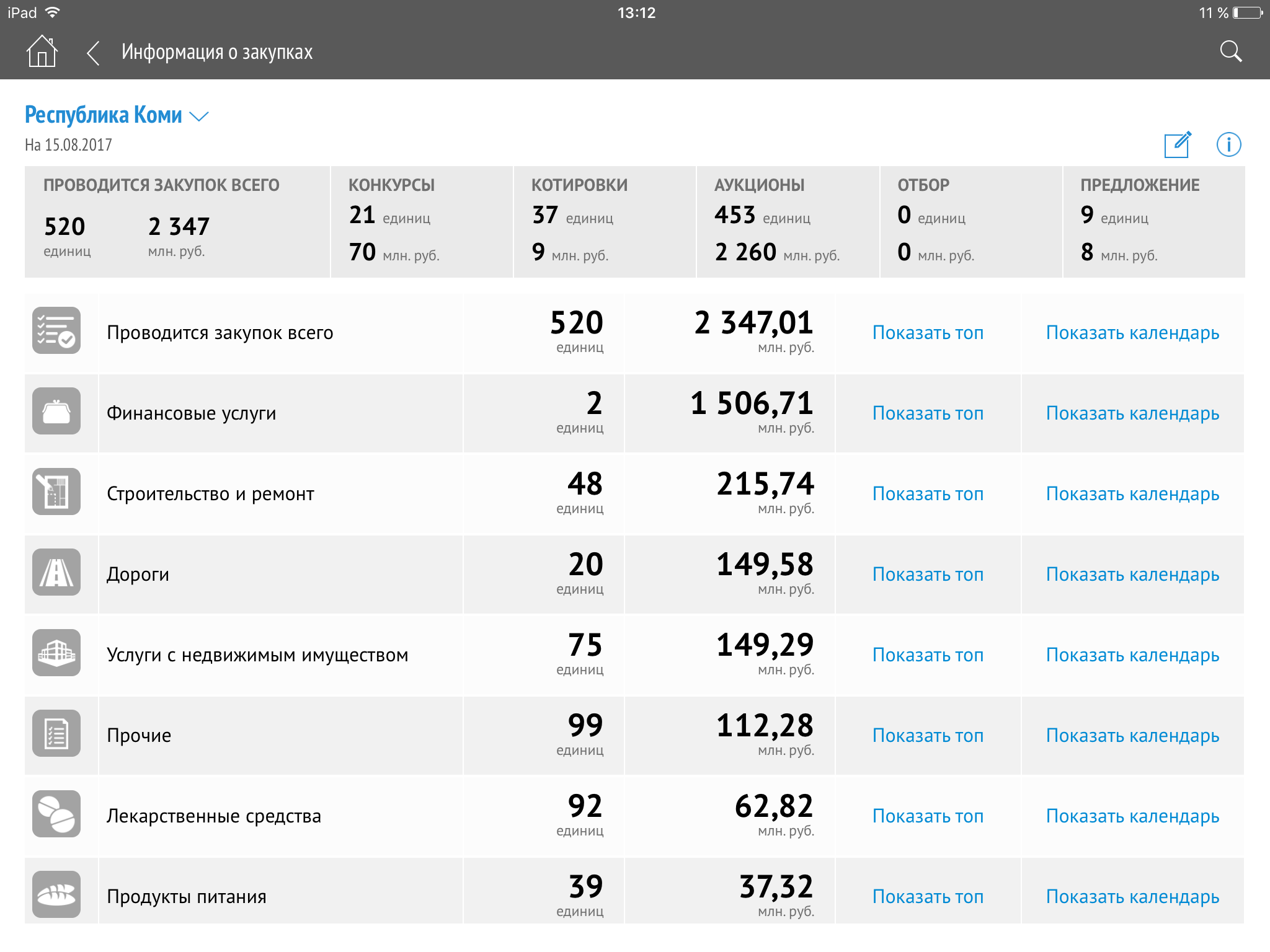Open the info circle icon

tap(1228, 145)
